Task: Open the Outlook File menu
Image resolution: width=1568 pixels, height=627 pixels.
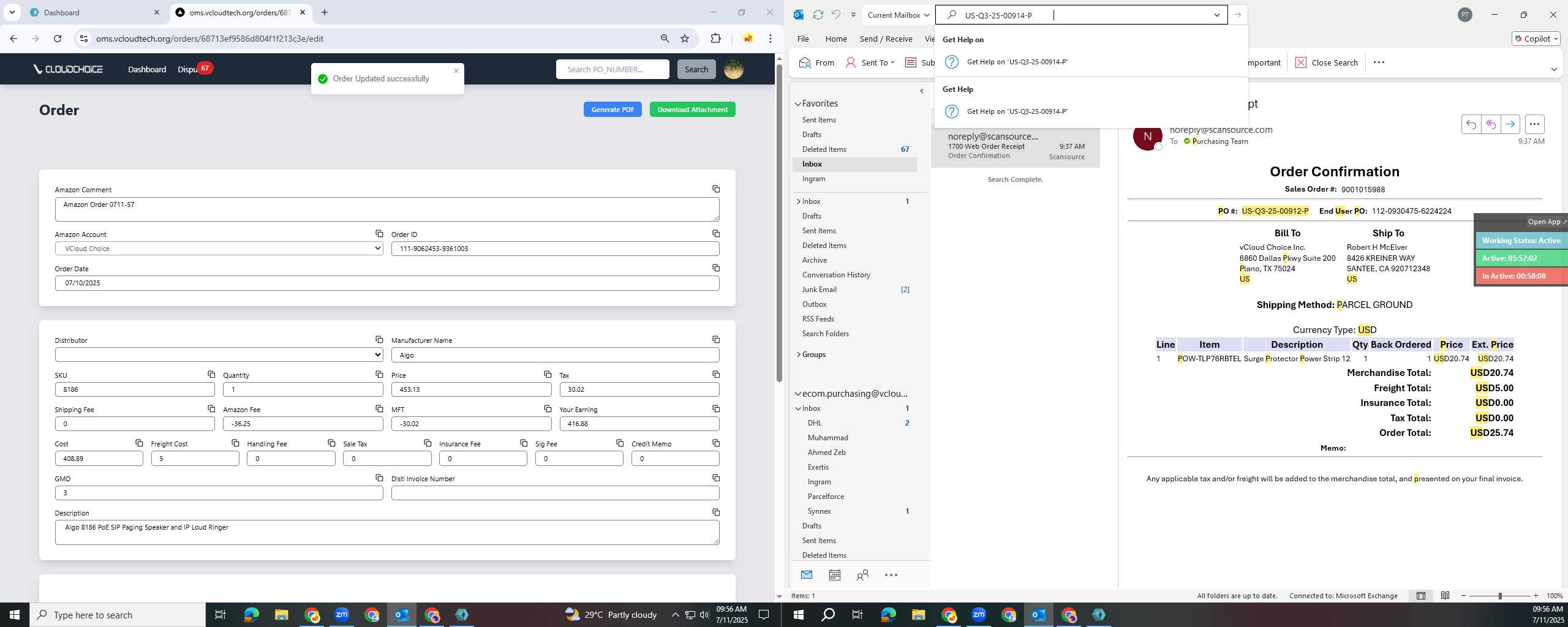Action: coord(802,39)
